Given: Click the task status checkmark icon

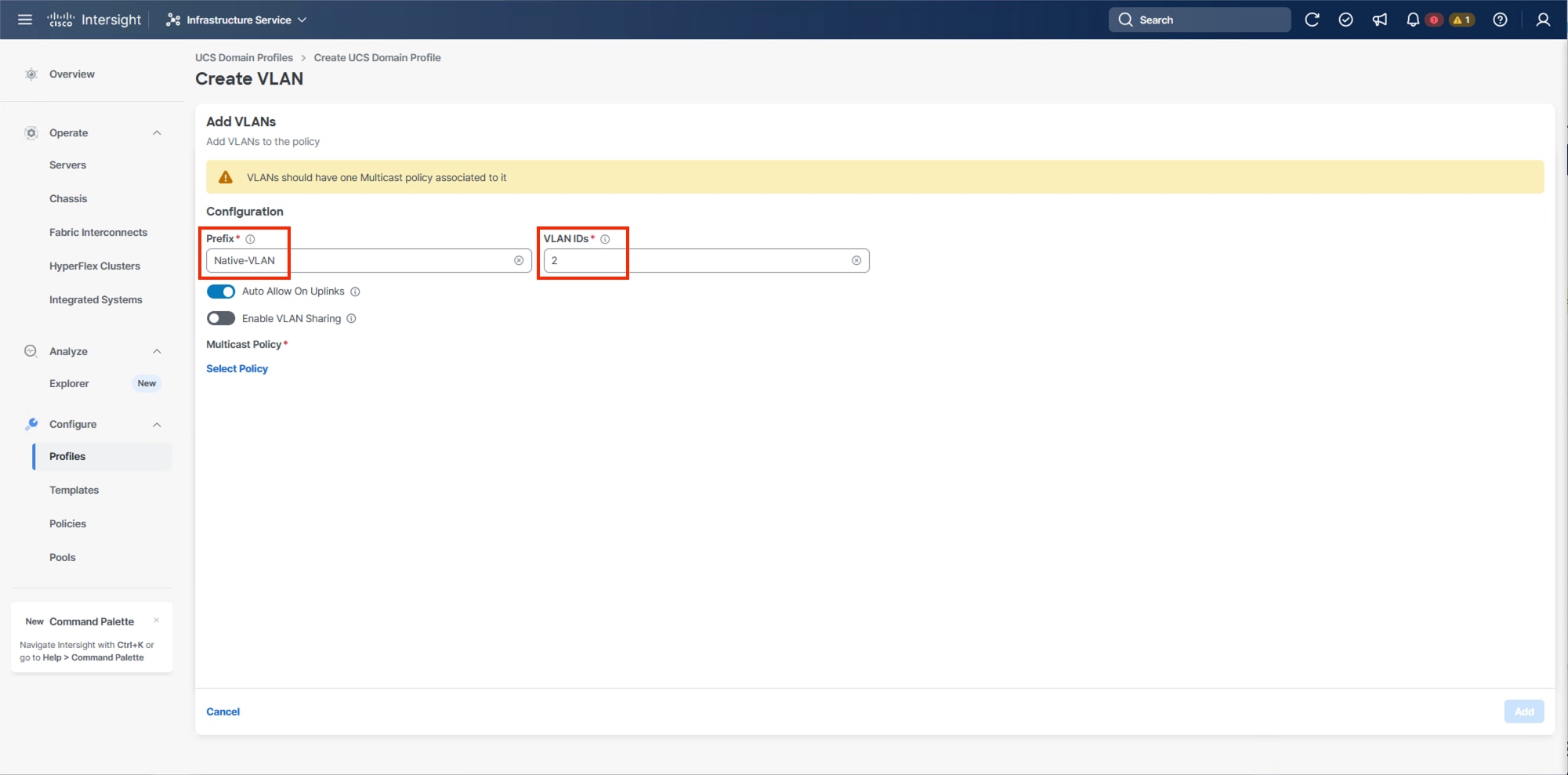Looking at the screenshot, I should pyautogui.click(x=1346, y=20).
